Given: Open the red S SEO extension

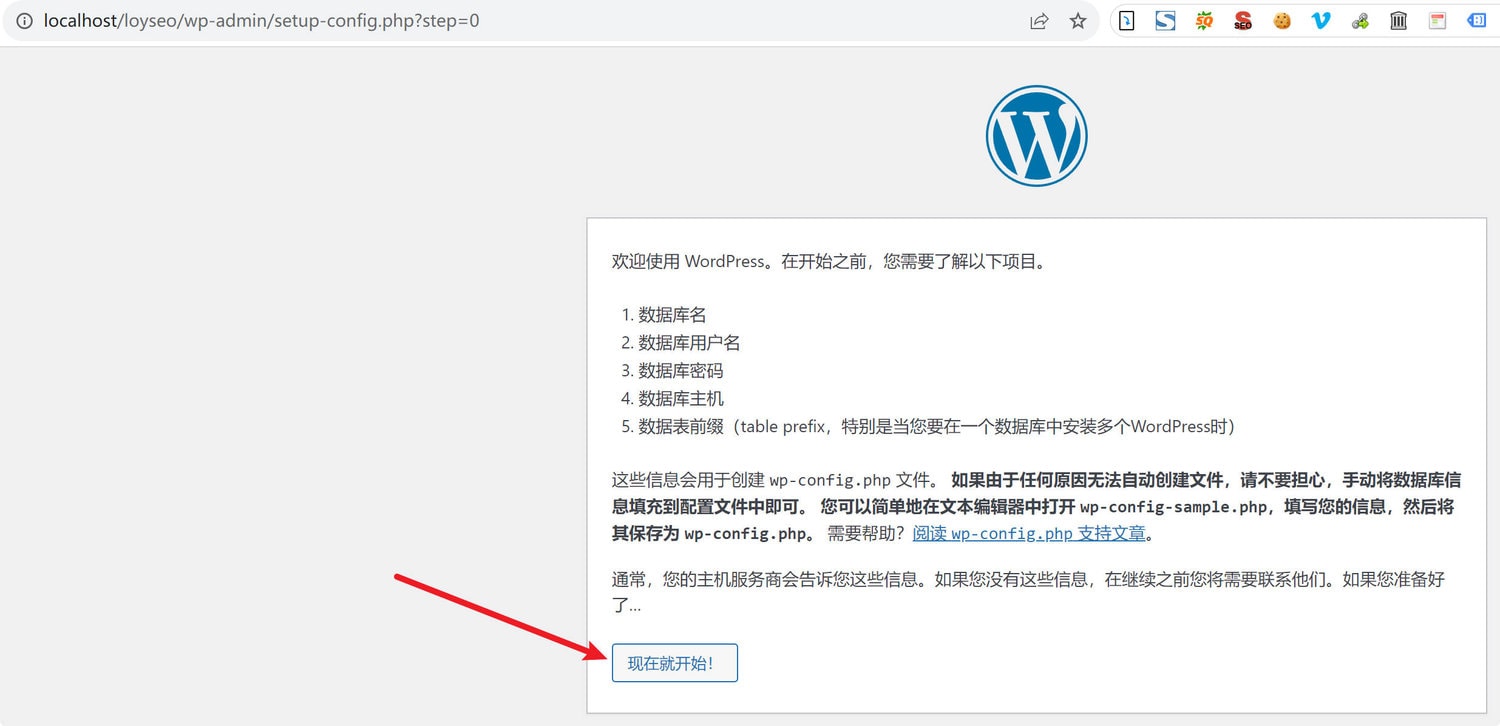Looking at the screenshot, I should coord(1243,20).
